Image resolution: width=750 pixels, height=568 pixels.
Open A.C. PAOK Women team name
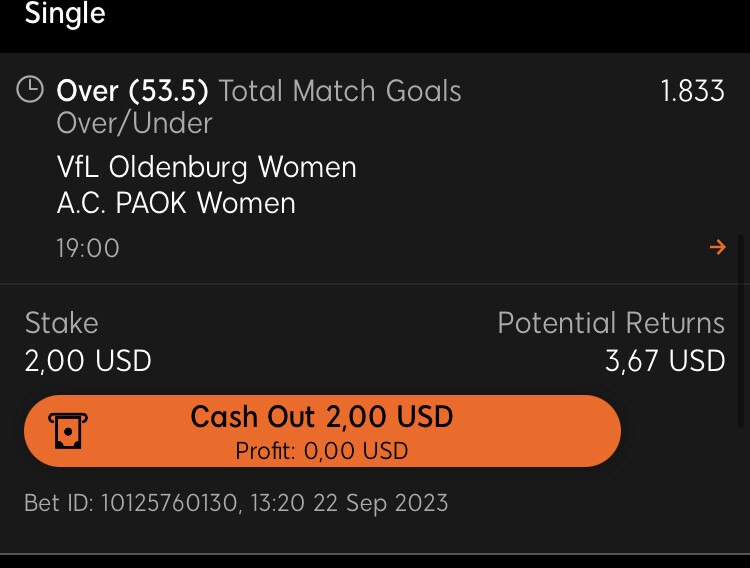click(x=176, y=203)
